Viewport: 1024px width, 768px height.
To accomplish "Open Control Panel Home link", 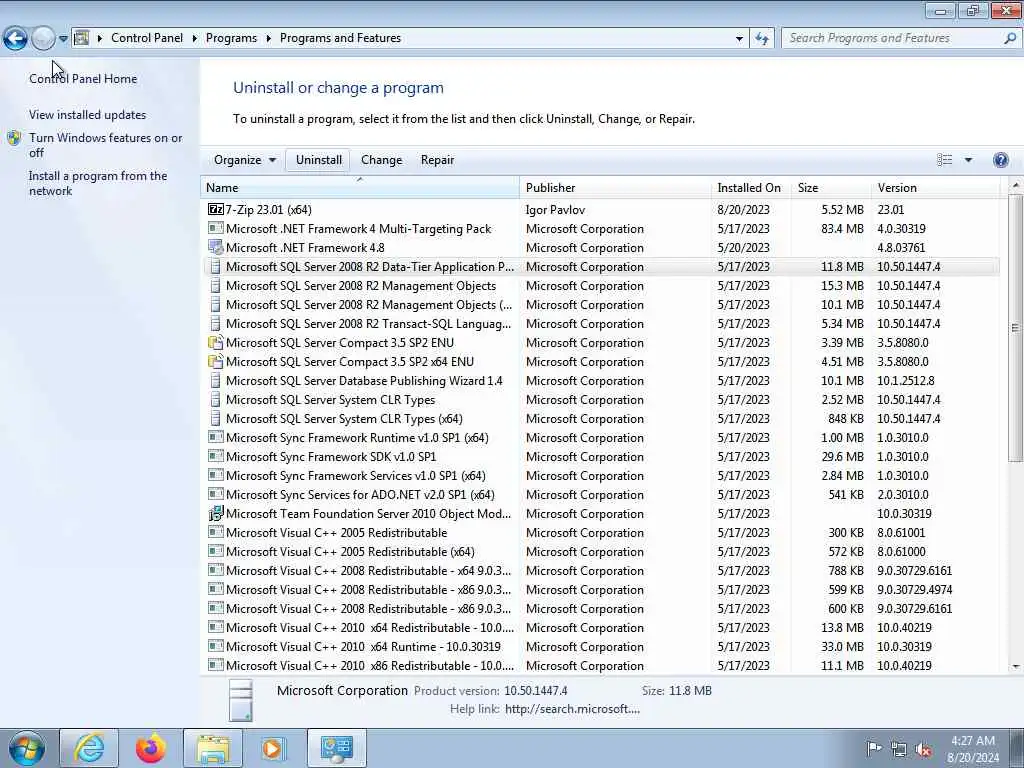I will pos(83,78).
